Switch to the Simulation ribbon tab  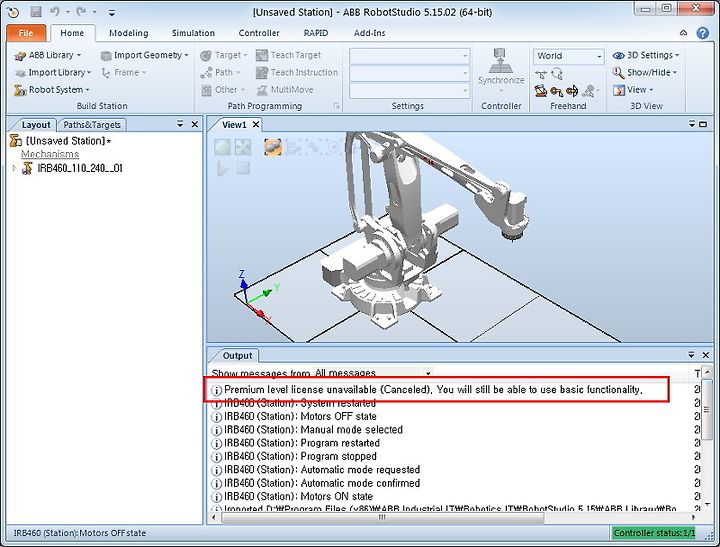(193, 33)
